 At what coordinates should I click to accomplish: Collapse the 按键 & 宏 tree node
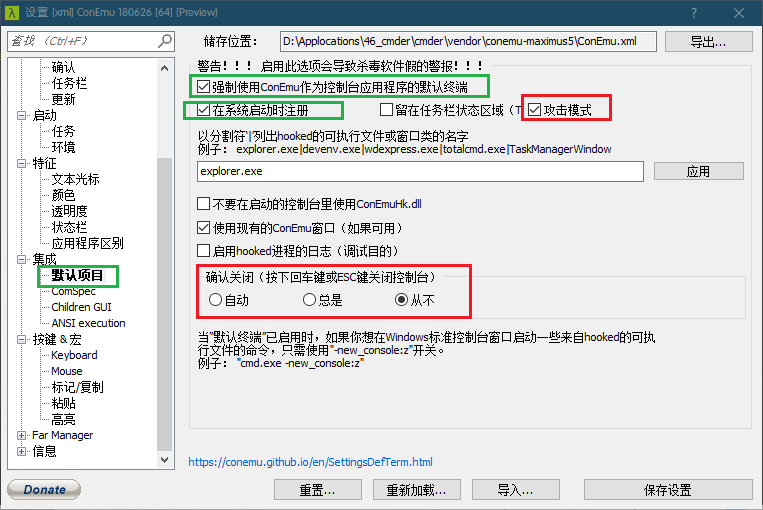pyautogui.click(x=21, y=339)
